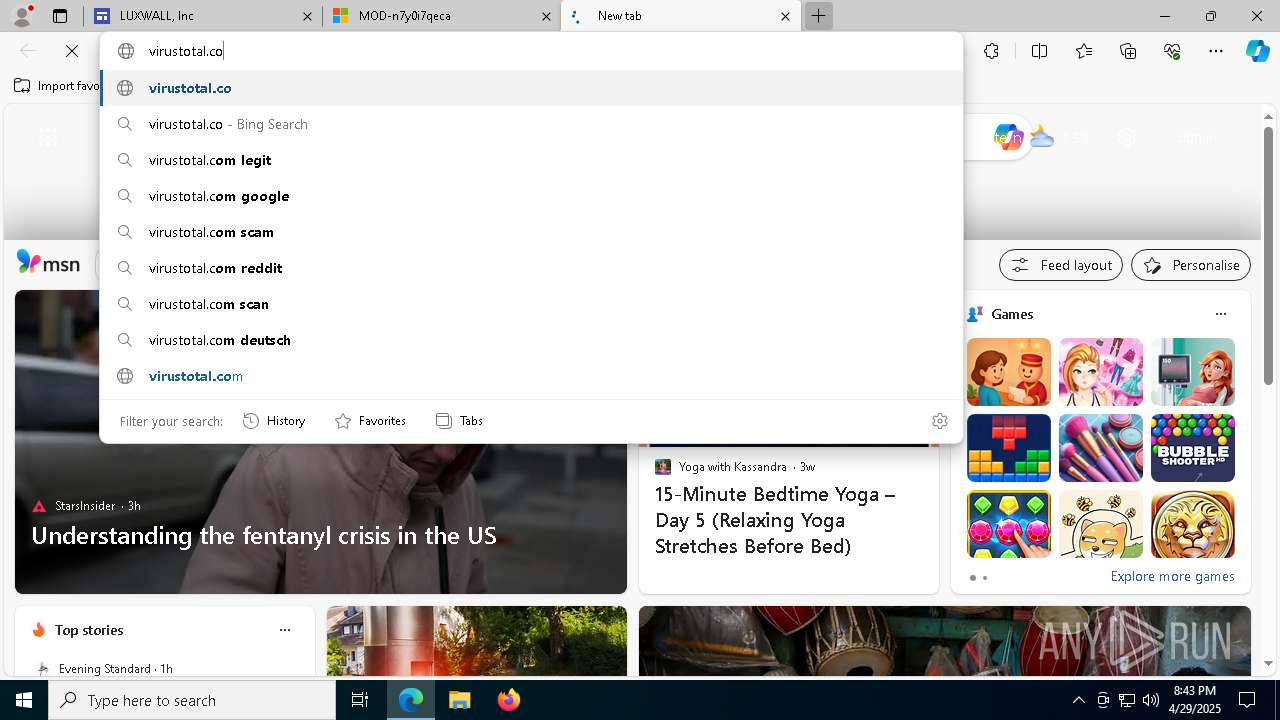Viewport: 1280px width, 720px height.
Task: Show hidden system tray icons
Action: (1078, 700)
